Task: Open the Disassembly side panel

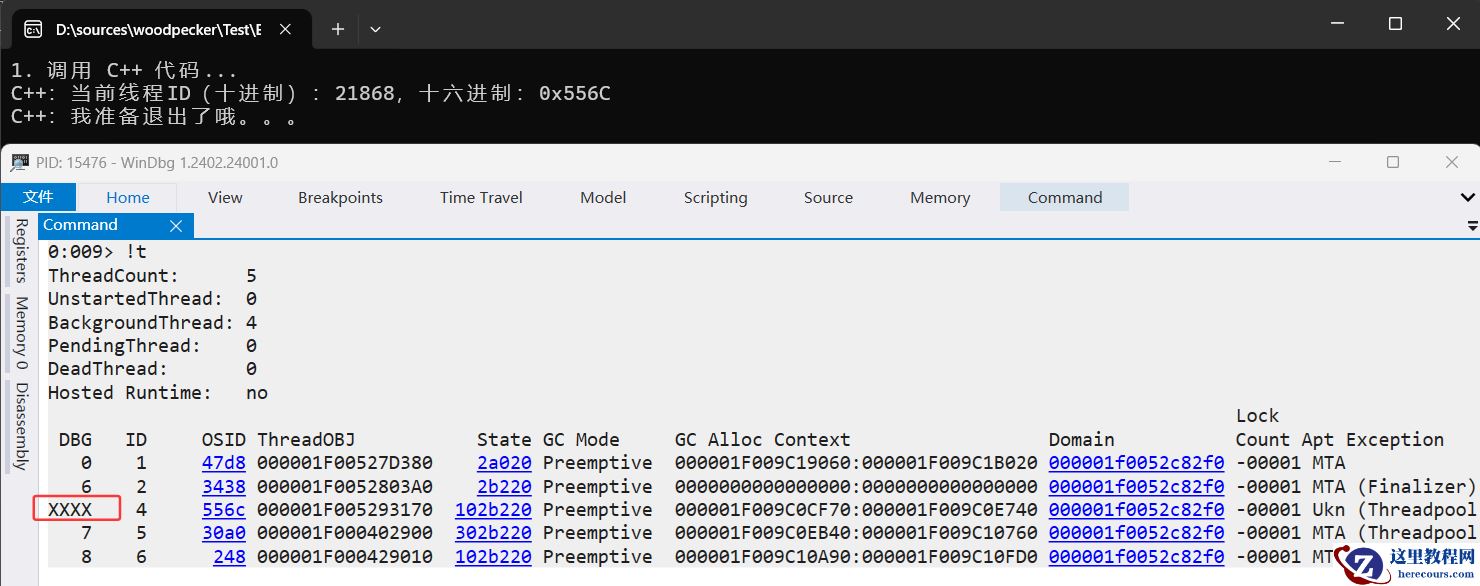Action: pos(21,425)
